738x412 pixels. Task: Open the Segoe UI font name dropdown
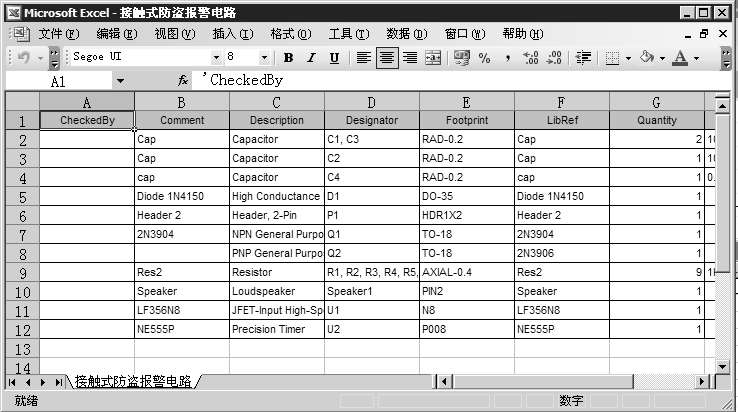coord(216,57)
